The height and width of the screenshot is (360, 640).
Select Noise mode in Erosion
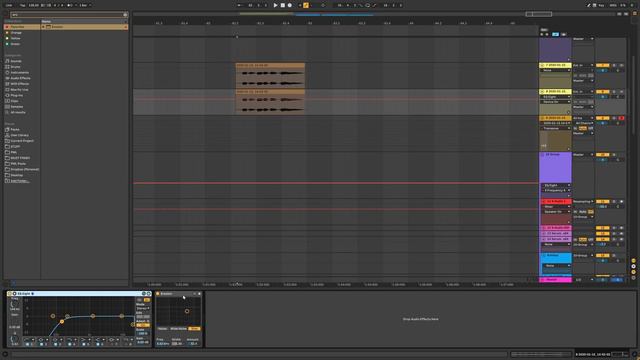pyautogui.click(x=162, y=329)
